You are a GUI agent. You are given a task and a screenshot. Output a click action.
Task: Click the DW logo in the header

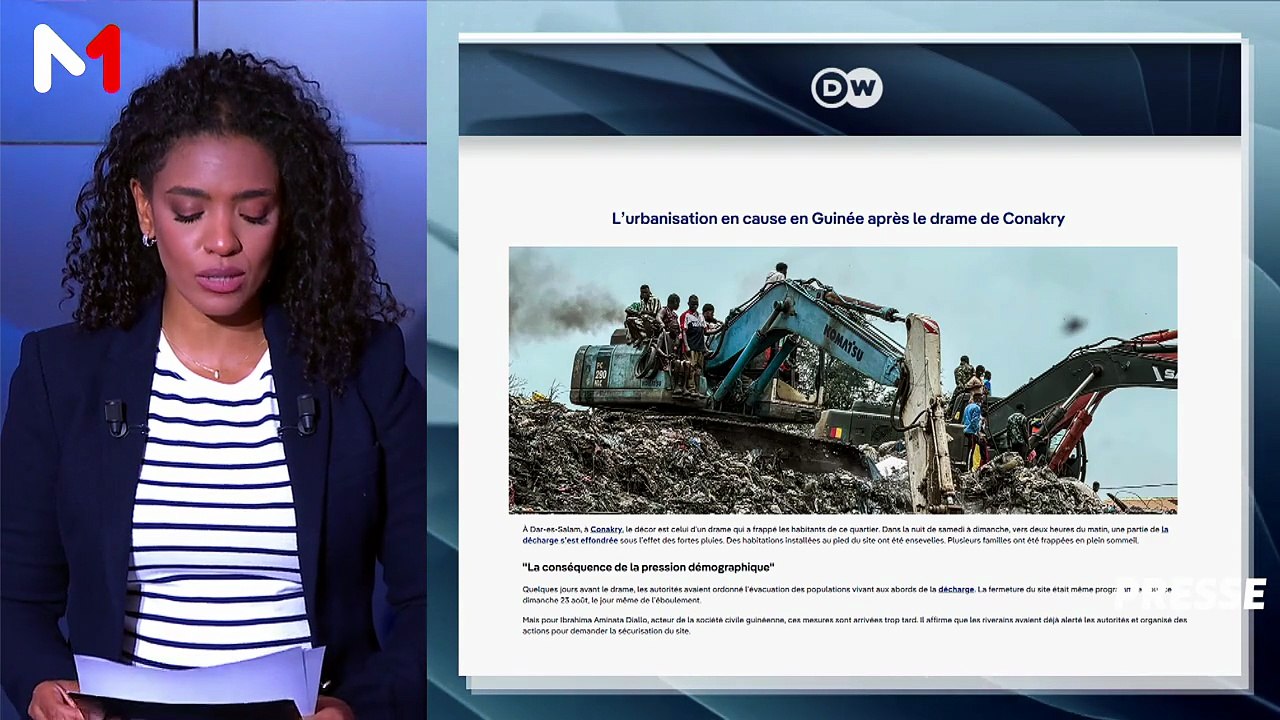(846, 88)
